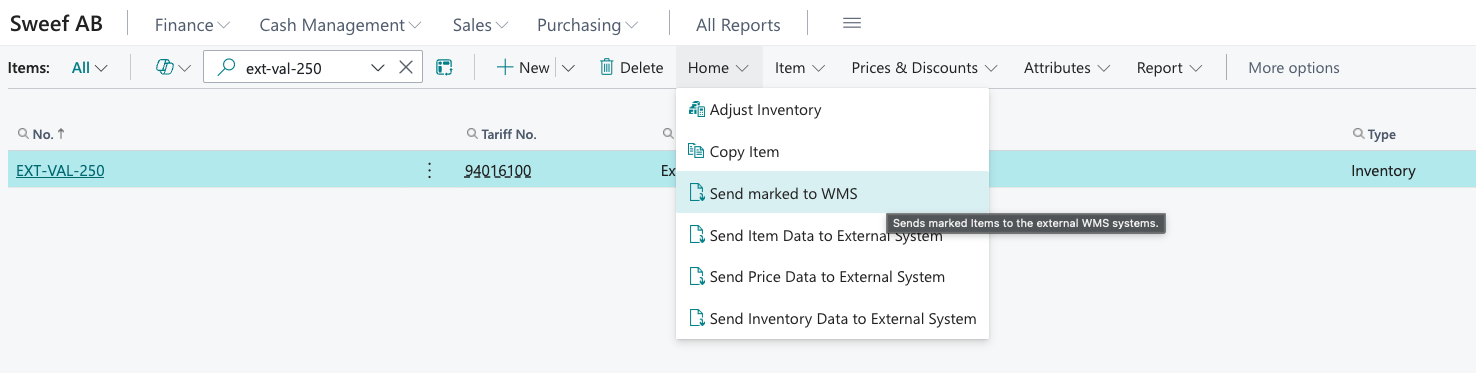Viewport: 1476px width, 373px height.
Task: Click the Sweef AB company name
Action: click(x=56, y=23)
